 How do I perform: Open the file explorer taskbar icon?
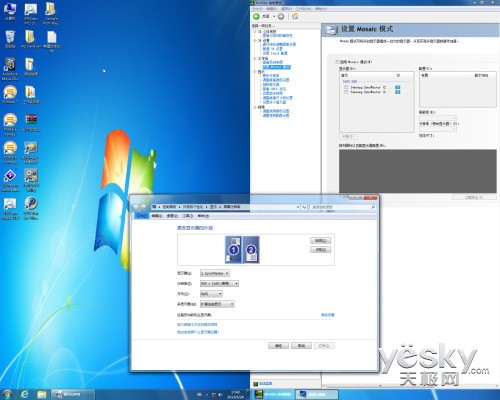pos(42,394)
